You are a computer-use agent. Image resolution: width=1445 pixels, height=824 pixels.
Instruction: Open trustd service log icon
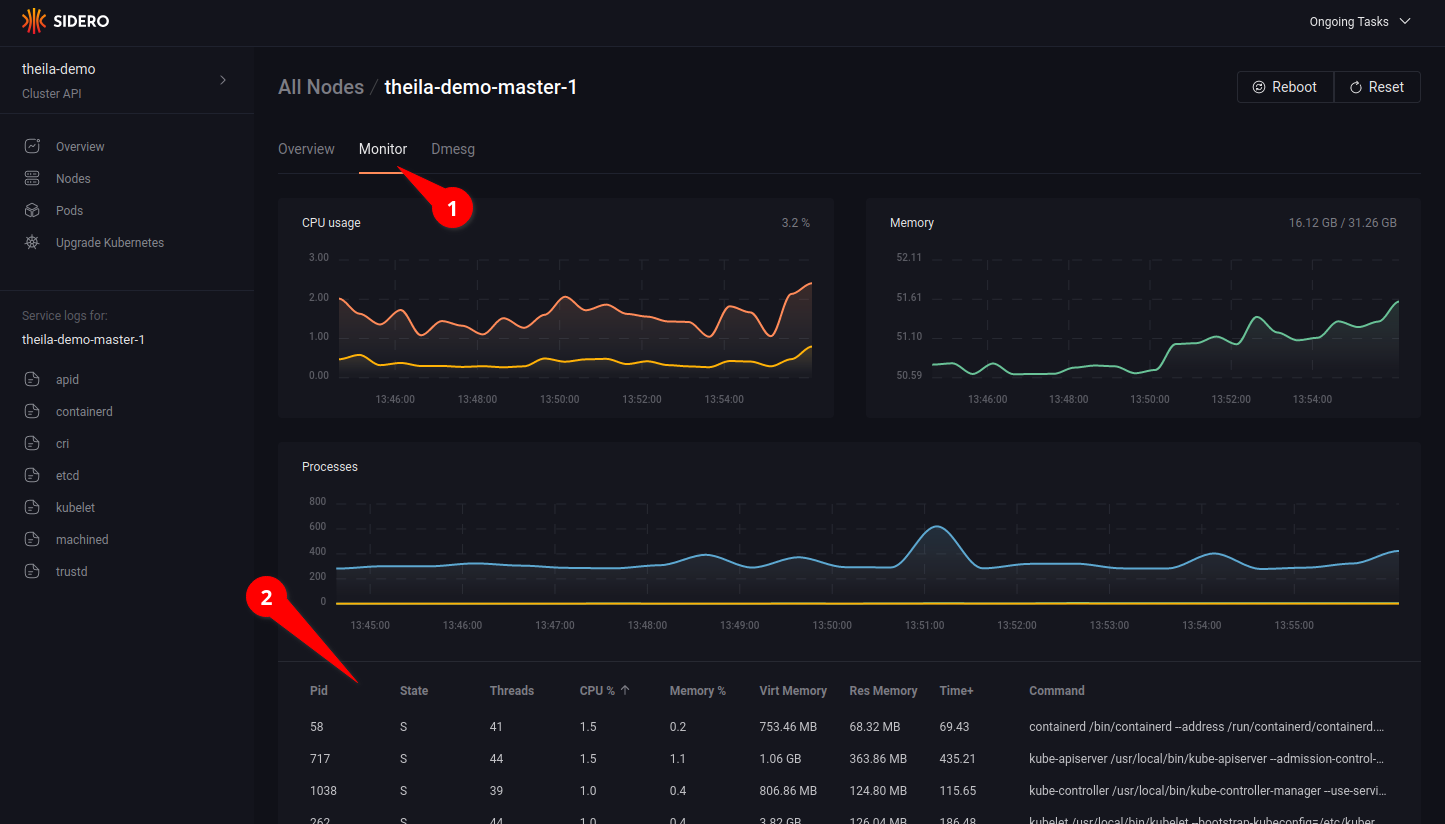tap(32, 572)
